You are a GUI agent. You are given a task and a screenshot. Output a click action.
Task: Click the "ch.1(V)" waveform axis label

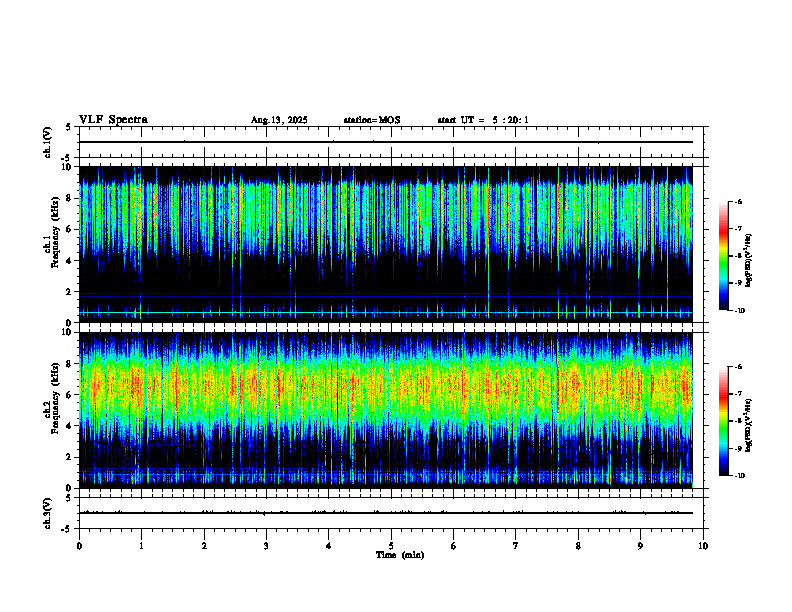pos(47,142)
